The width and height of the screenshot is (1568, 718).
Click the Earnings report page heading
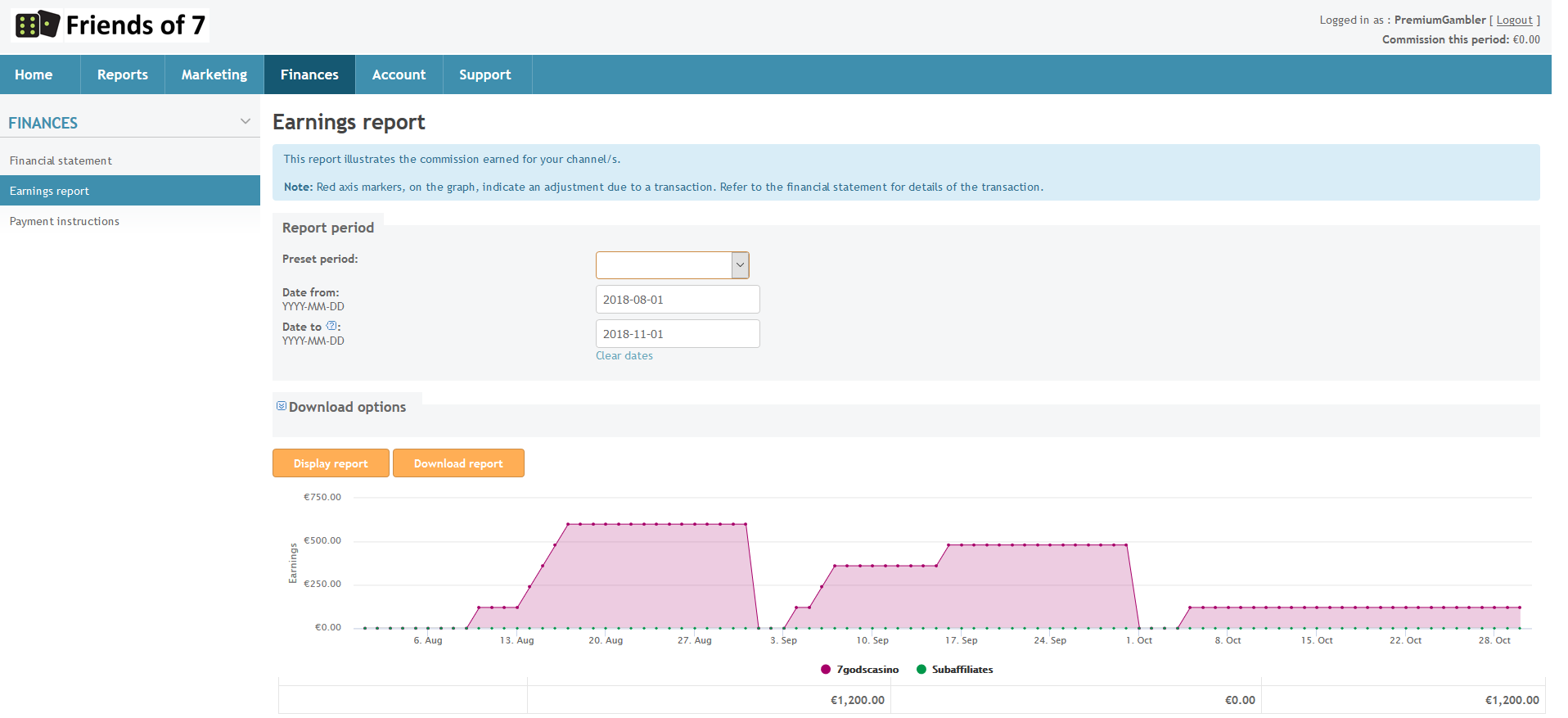(349, 122)
